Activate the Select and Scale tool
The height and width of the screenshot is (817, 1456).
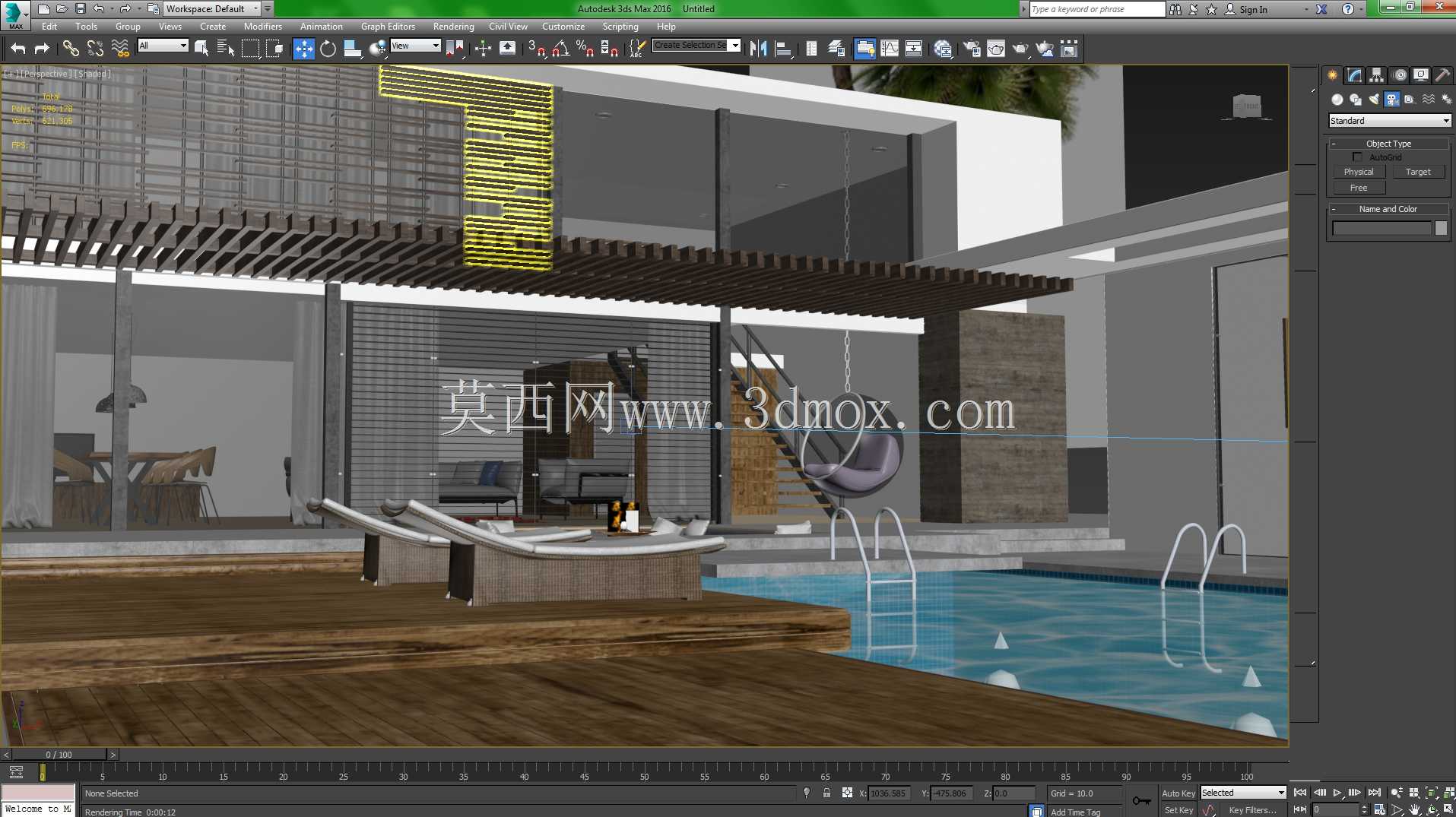click(x=352, y=49)
